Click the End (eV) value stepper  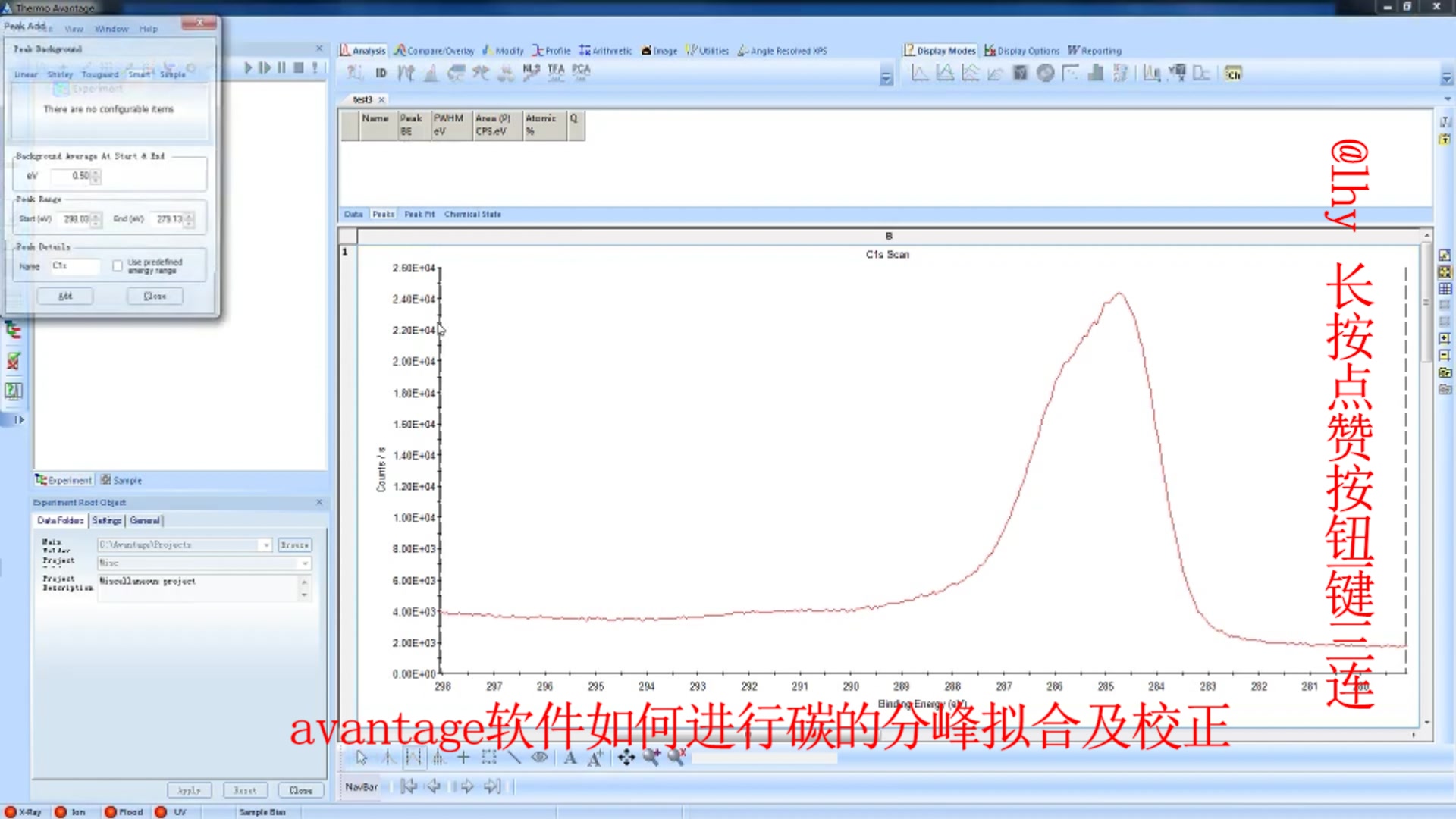[189, 219]
